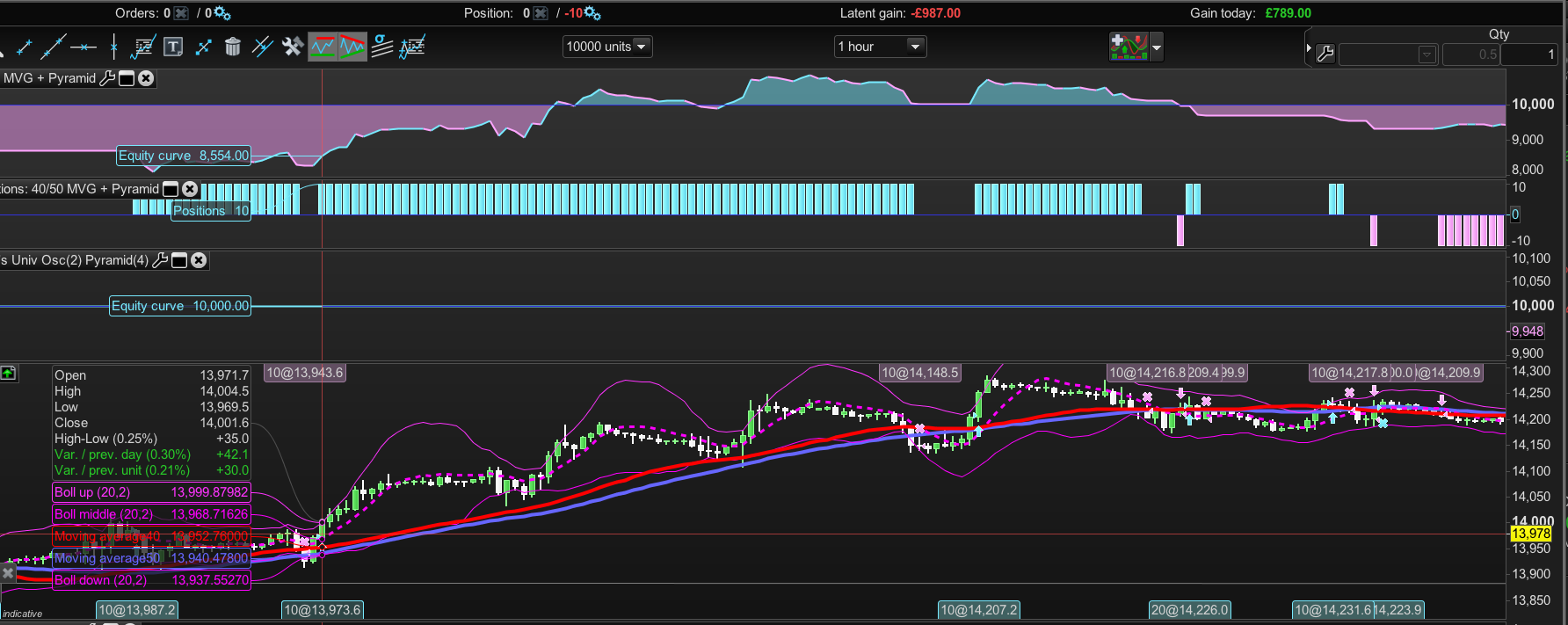Select the trend line drawing tool
The width and height of the screenshot is (1568, 625).
tap(53, 47)
